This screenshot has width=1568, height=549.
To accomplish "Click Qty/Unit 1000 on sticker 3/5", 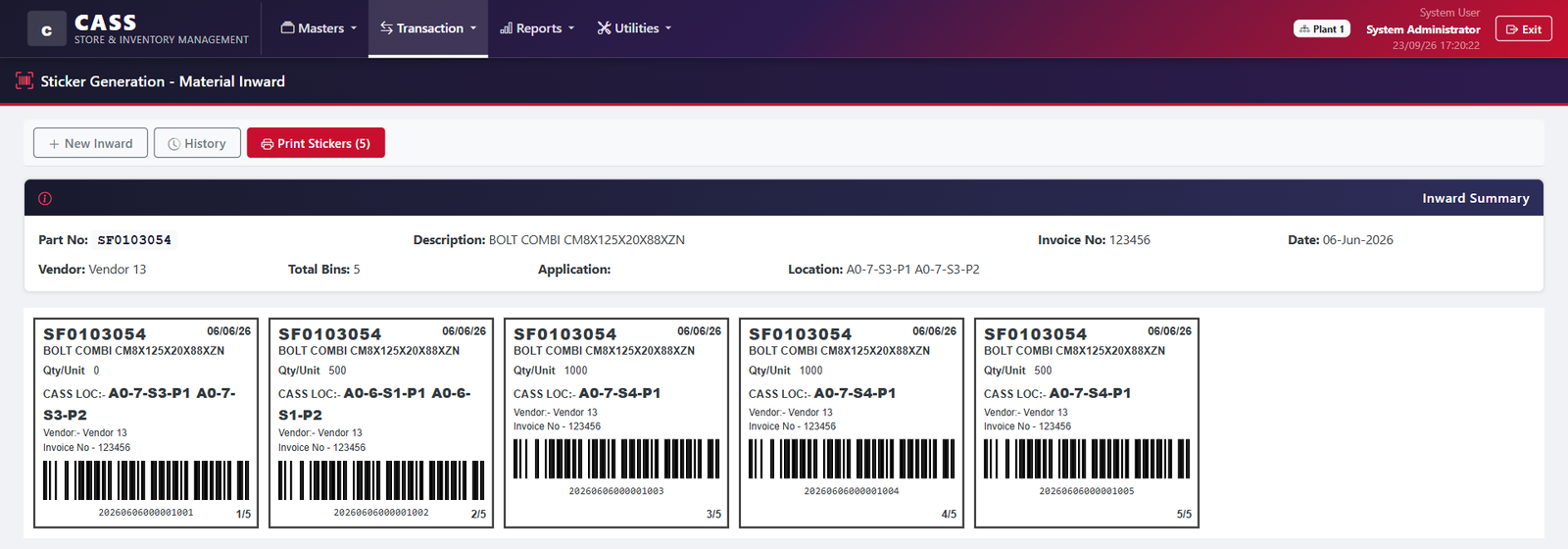I will 551,371.
